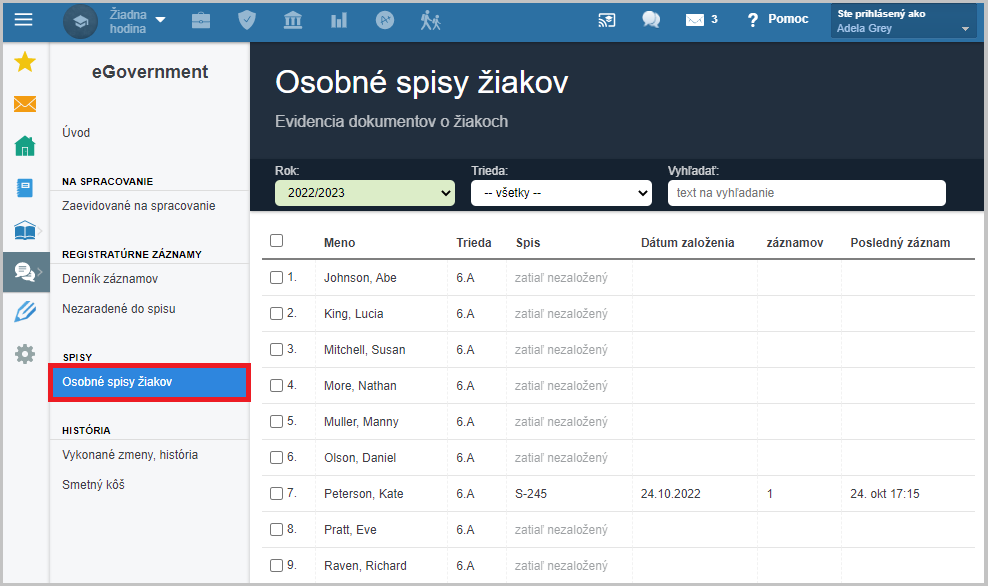Open the Rok 2022/2023 year dropdown
Viewport: 988px width, 586px height.
[365, 193]
